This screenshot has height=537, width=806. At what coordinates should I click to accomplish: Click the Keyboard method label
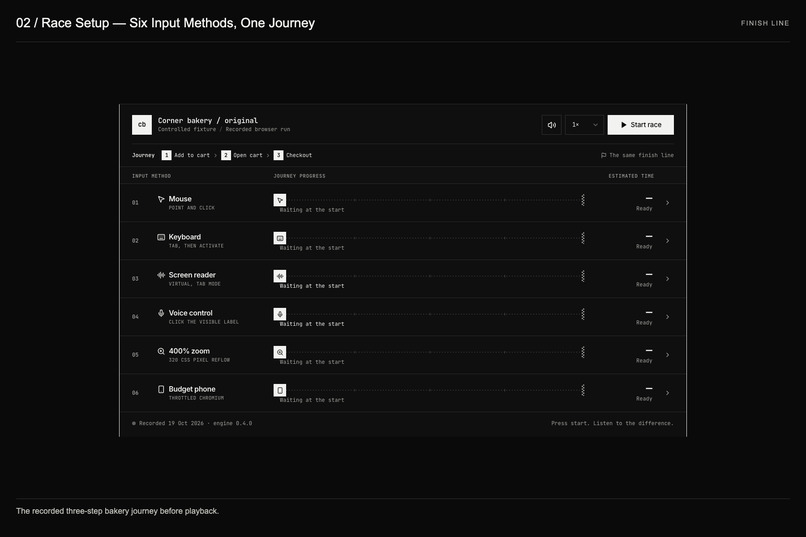[x=185, y=237]
